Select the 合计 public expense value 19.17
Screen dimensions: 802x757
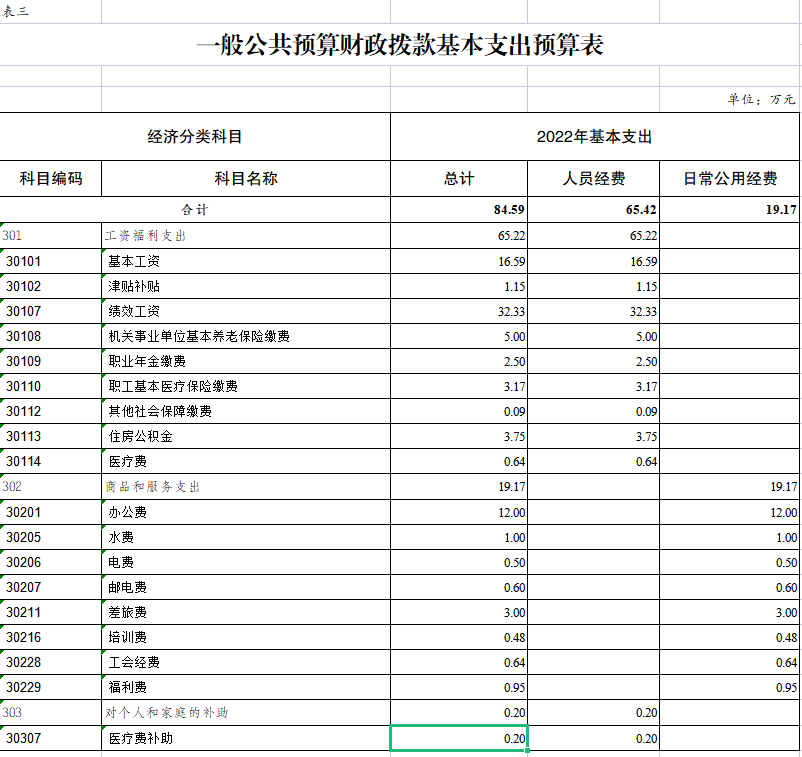730,210
